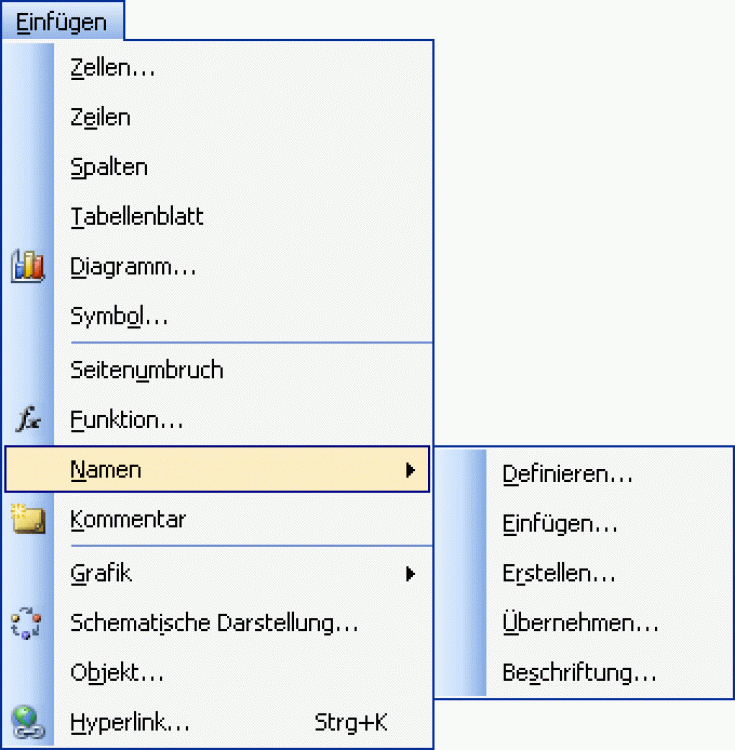
Task: Choose Objekt... from the menu
Action: (x=117, y=672)
